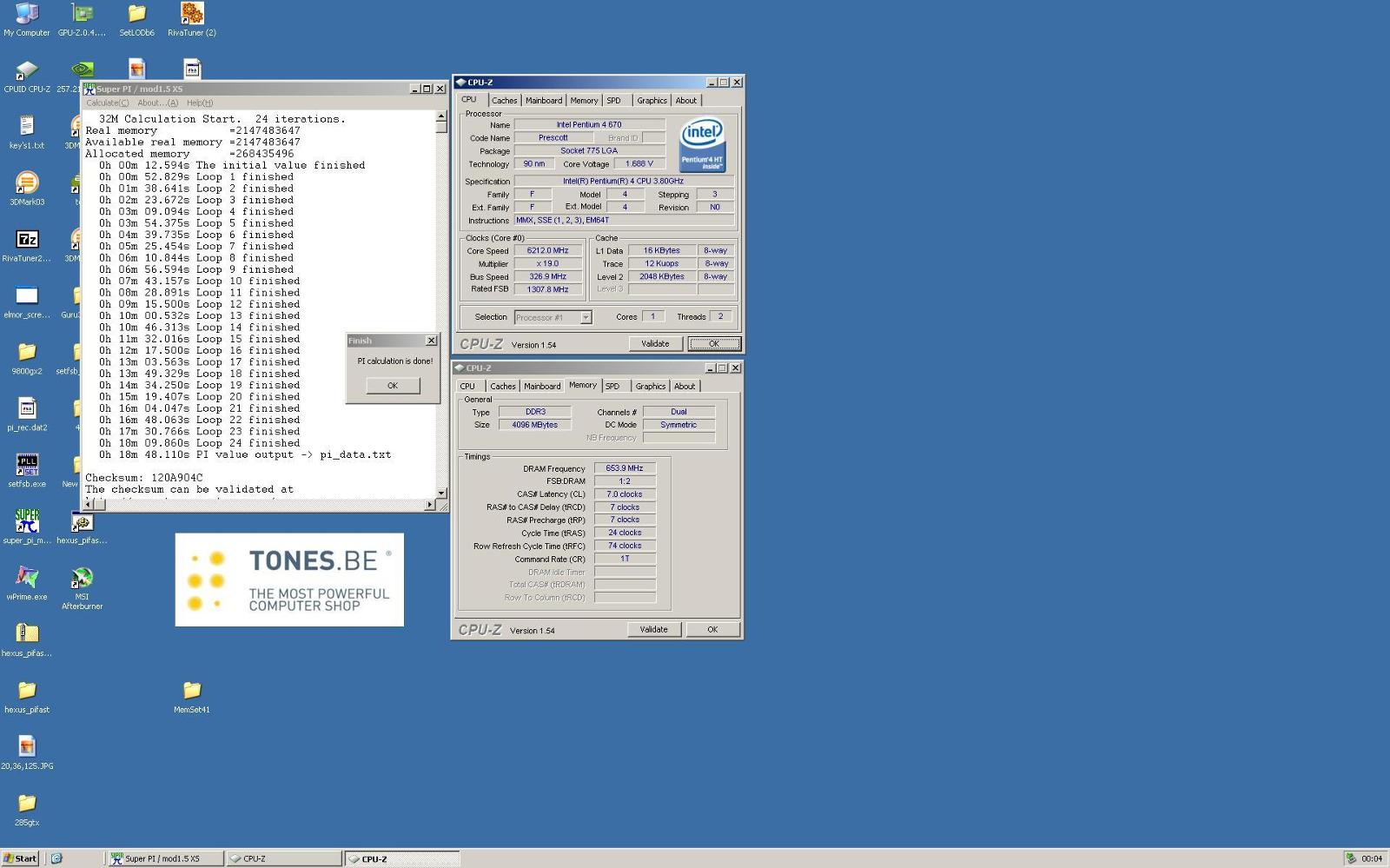Image resolution: width=1390 pixels, height=868 pixels.
Task: Open hexus_pifas... shortcut icon
Action: point(82,527)
